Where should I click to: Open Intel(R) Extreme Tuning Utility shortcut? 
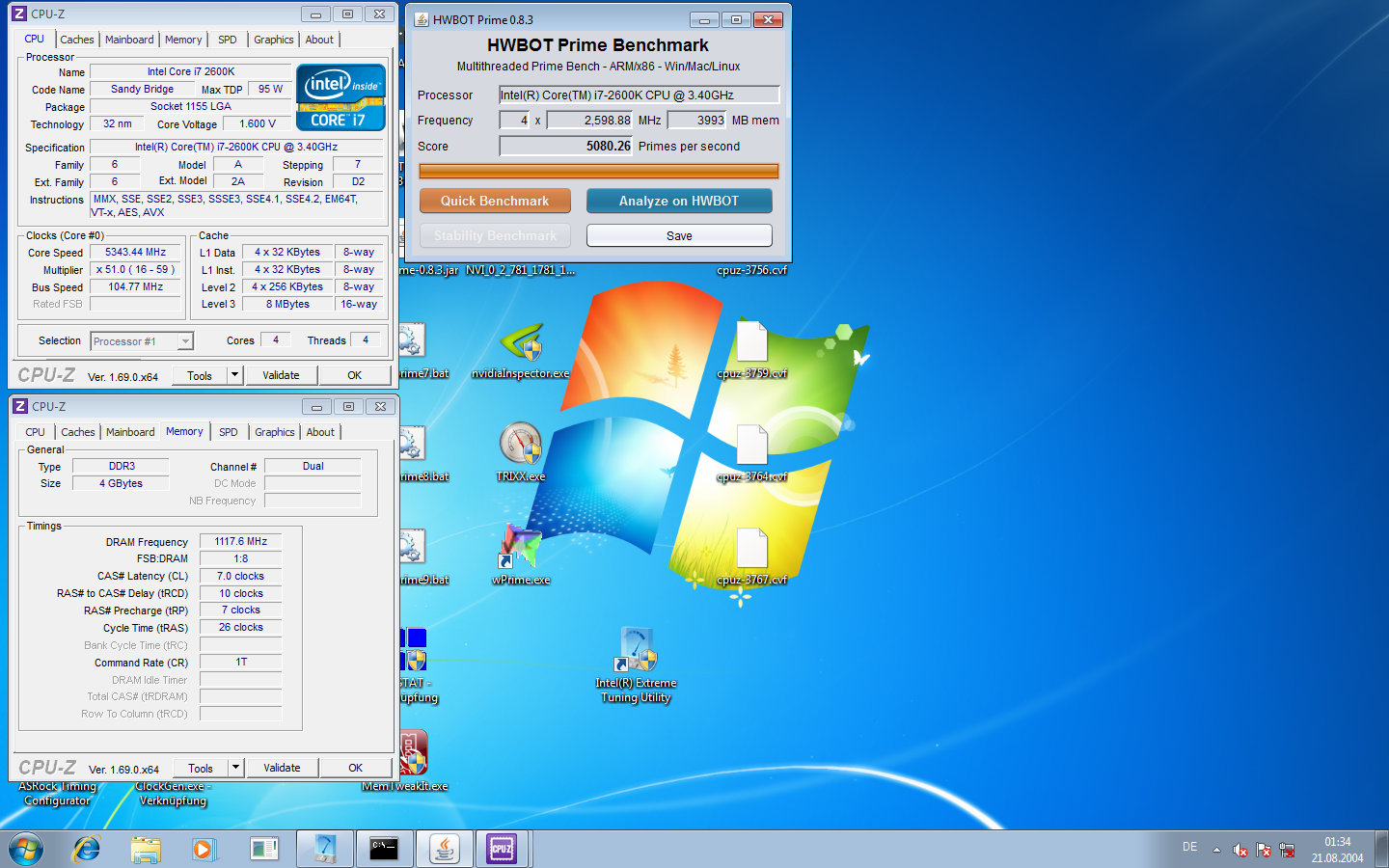[636, 665]
